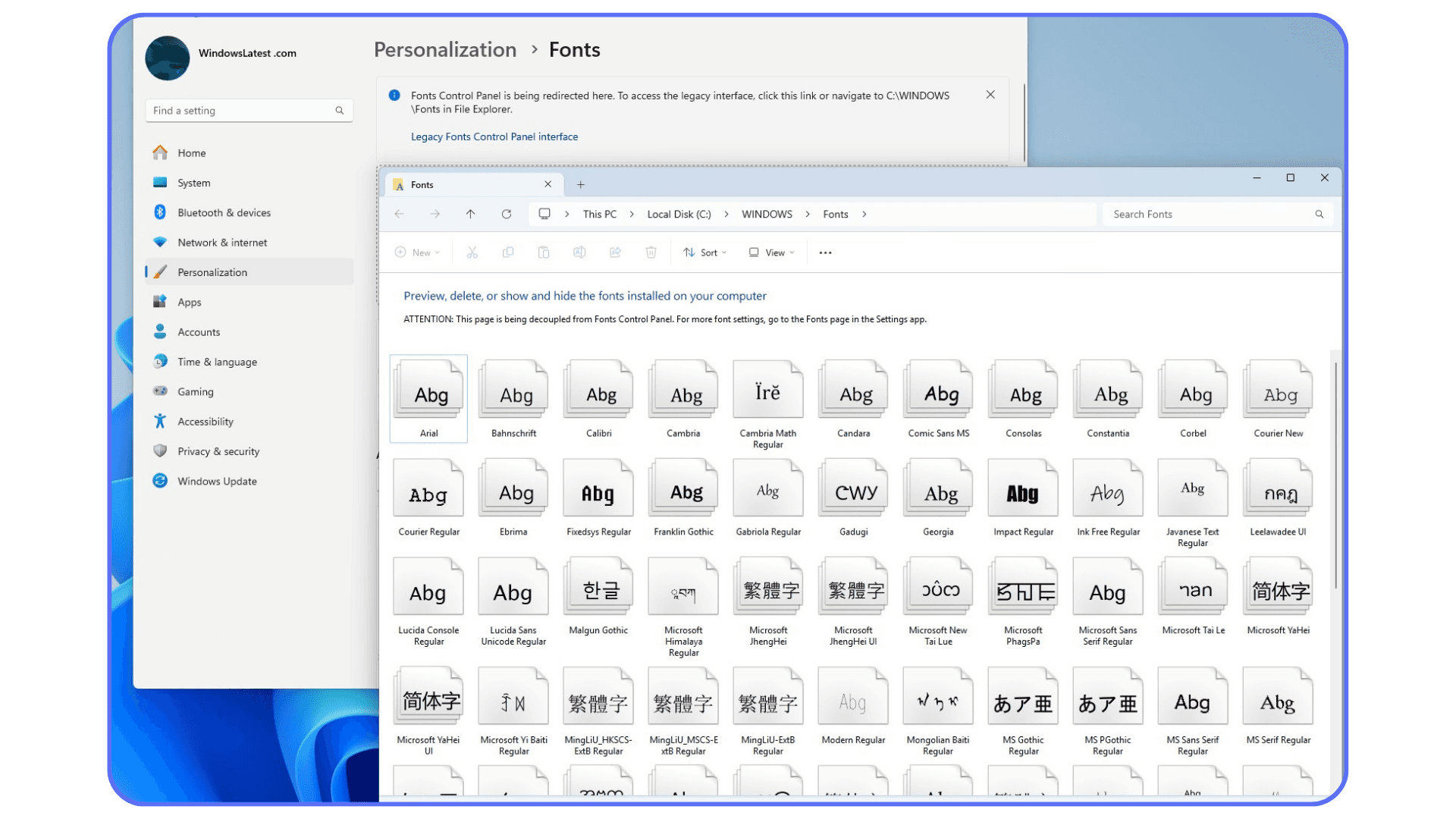Click WINDOWS in the breadcrumb path

[767, 214]
